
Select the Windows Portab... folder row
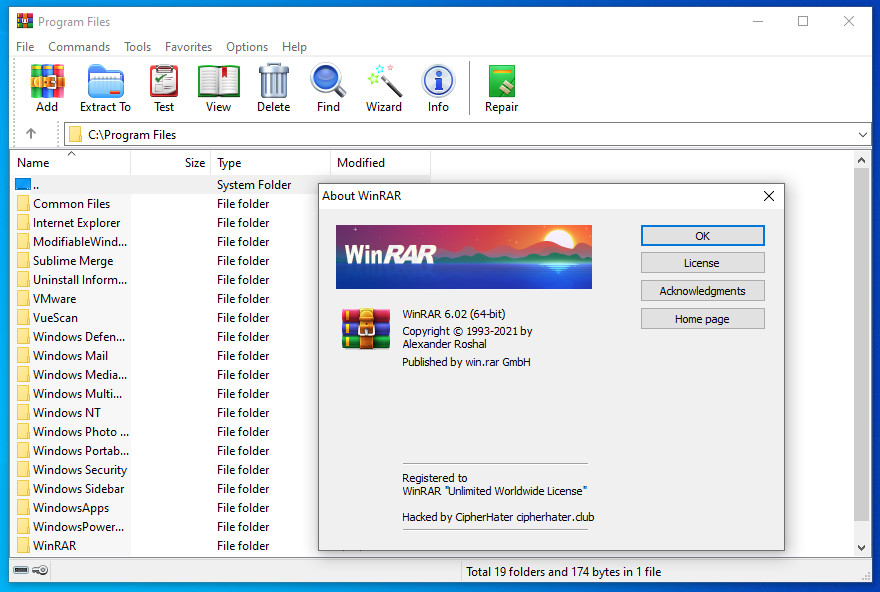(72, 451)
